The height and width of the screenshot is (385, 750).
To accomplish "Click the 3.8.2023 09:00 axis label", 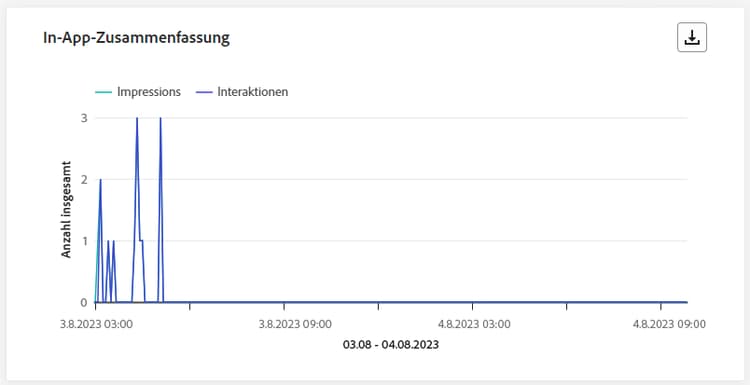I will point(295,324).
